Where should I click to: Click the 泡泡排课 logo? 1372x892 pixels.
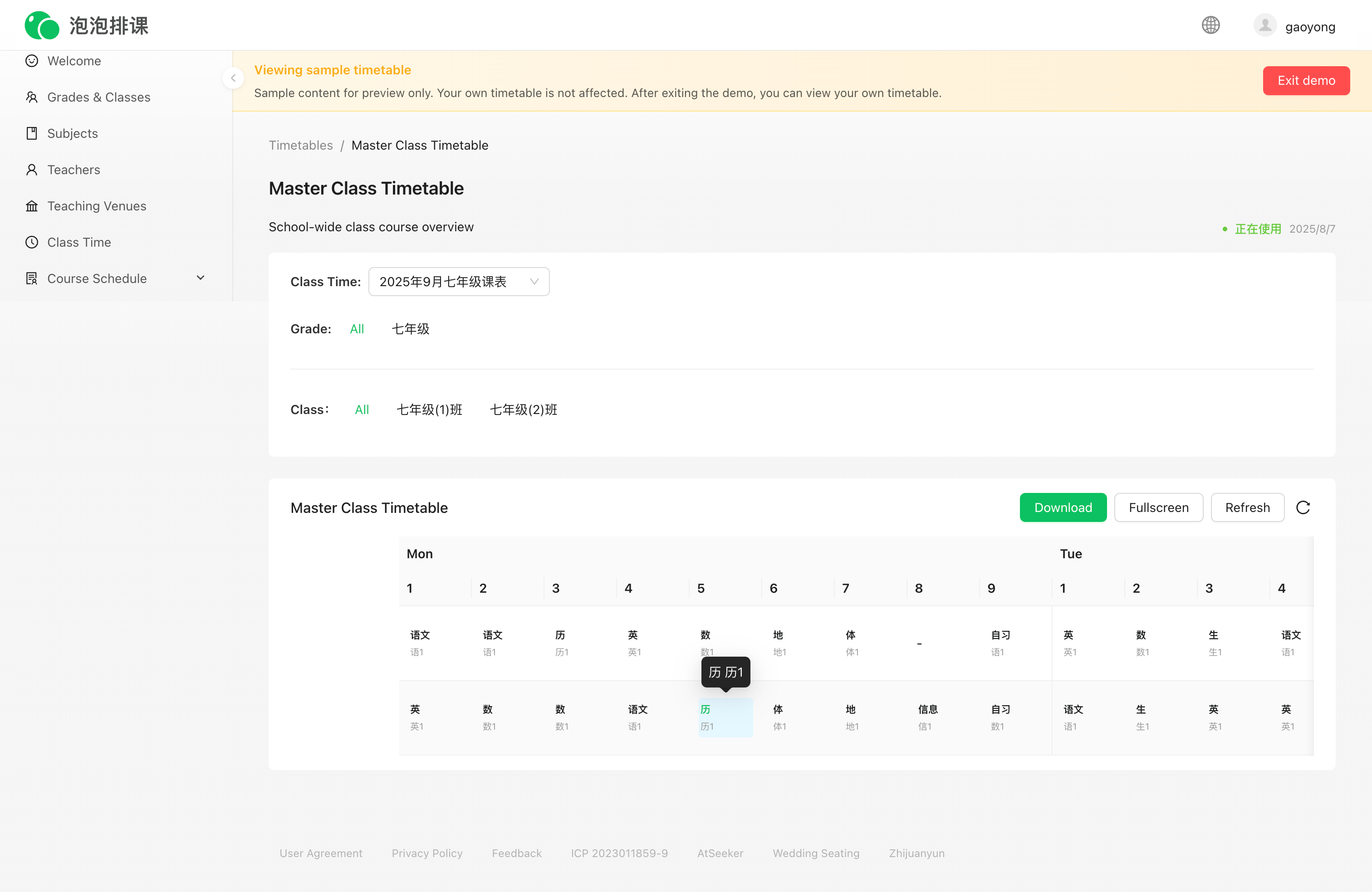(x=87, y=25)
